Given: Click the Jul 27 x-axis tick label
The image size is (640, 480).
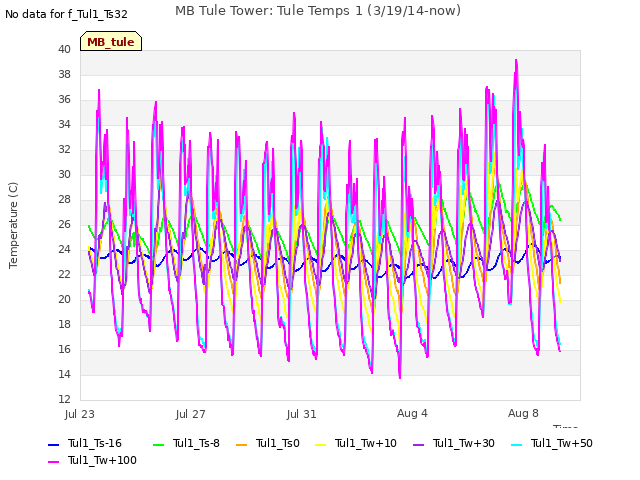Looking at the screenshot, I should [191, 414].
